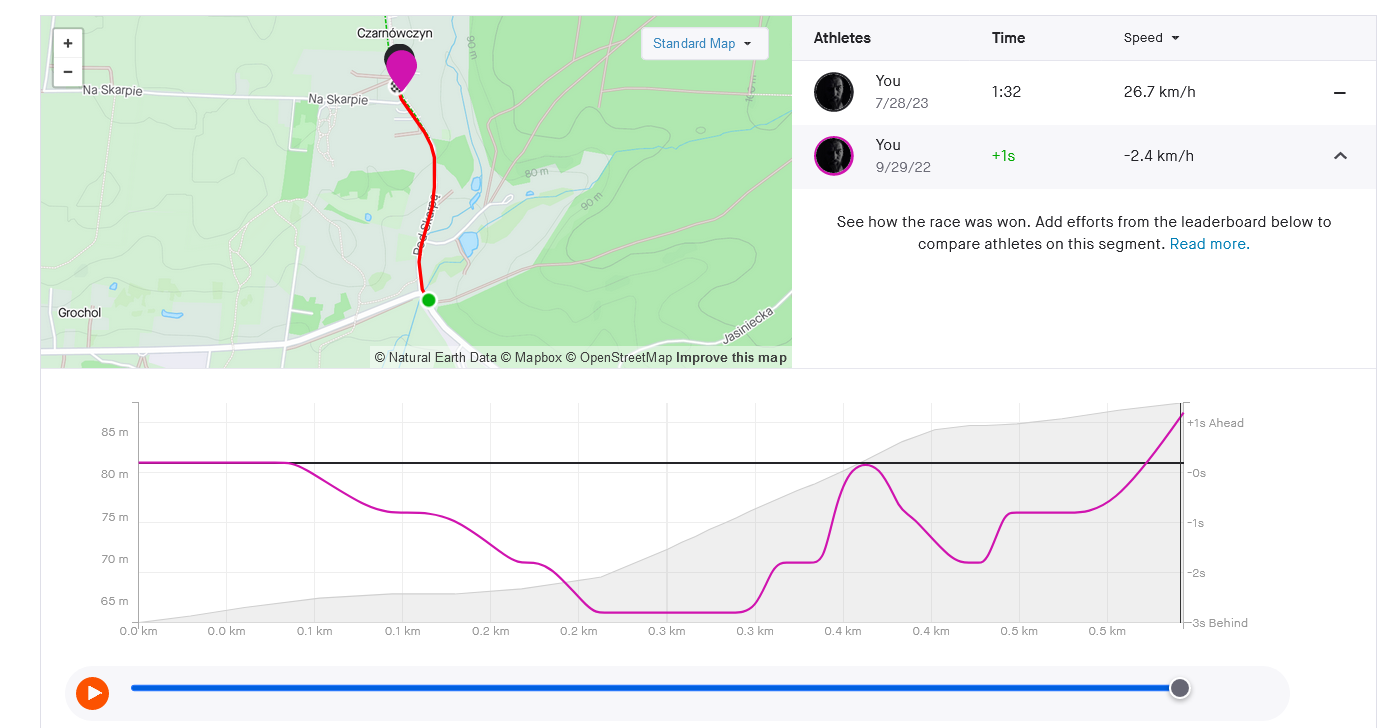The image size is (1397, 728).
Task: Click the Czarnówczyn label on the map
Action: pos(395,33)
